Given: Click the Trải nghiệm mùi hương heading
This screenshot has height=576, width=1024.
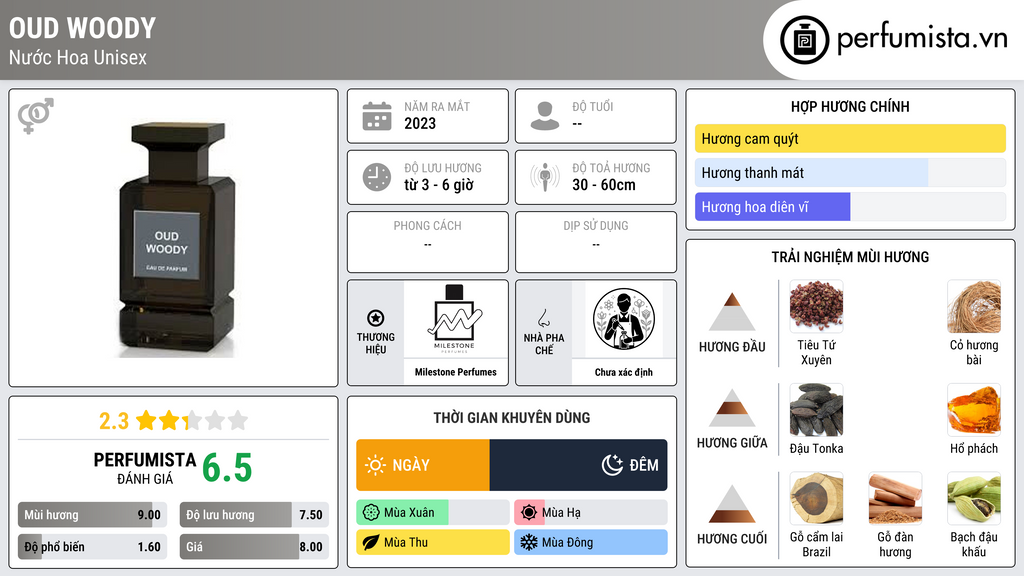Looking at the screenshot, I should coord(850,257).
